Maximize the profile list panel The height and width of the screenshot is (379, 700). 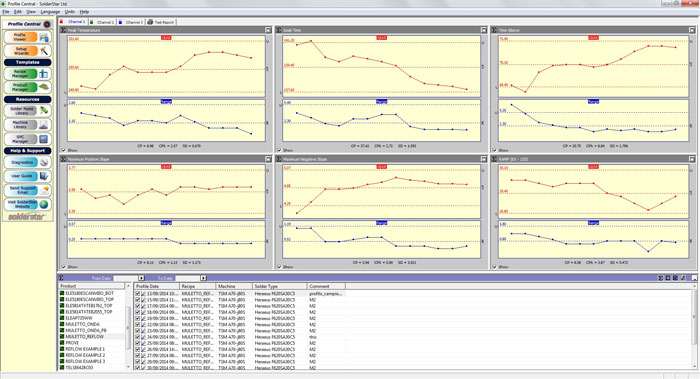(694, 278)
